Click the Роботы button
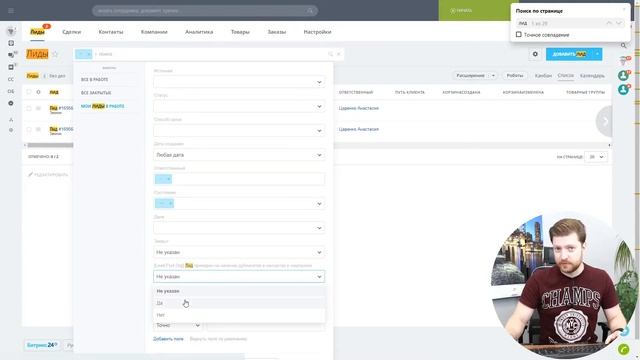 (515, 76)
